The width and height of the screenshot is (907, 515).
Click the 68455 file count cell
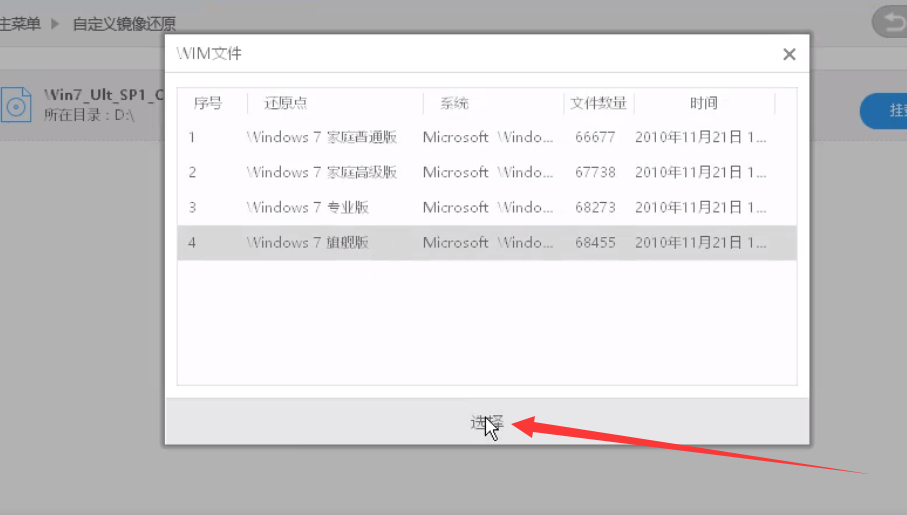[x=595, y=242]
